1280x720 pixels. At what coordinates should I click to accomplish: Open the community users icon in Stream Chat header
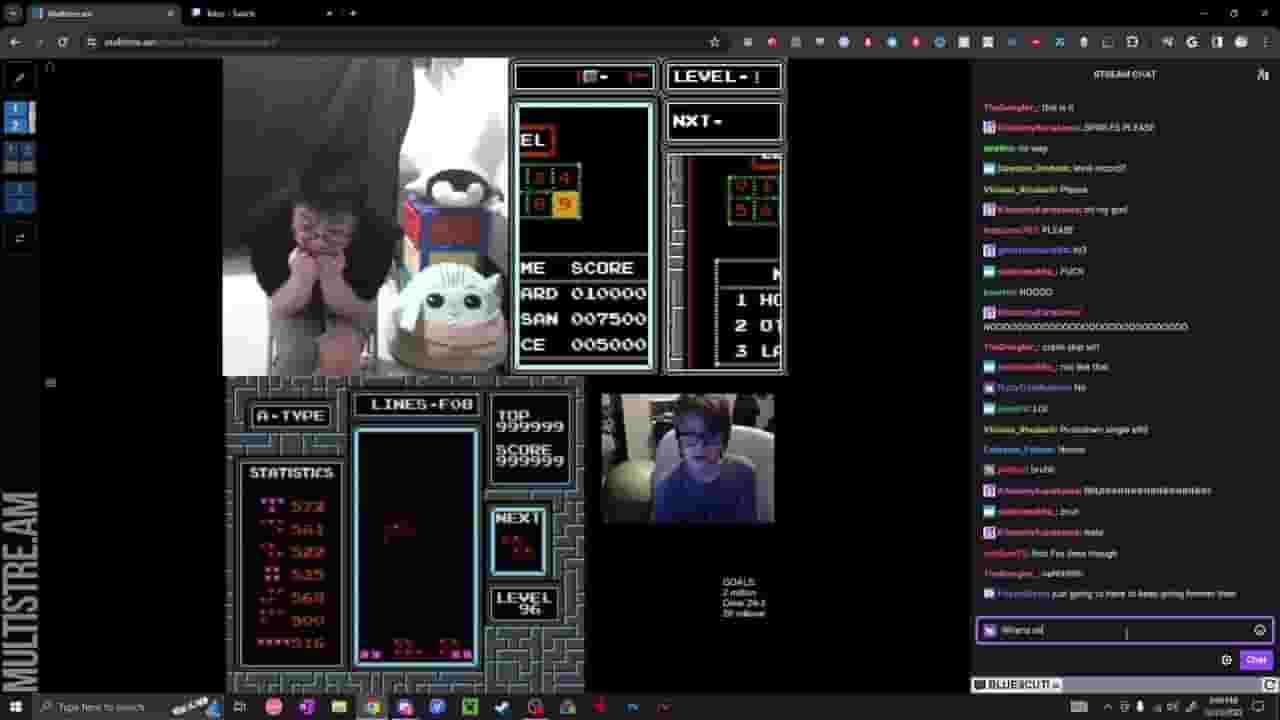pyautogui.click(x=1262, y=74)
